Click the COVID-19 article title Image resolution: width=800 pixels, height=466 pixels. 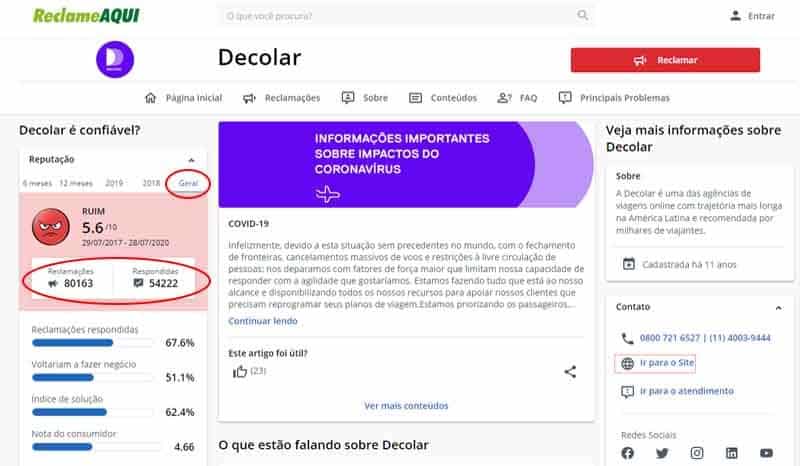pyautogui.click(x=248, y=224)
